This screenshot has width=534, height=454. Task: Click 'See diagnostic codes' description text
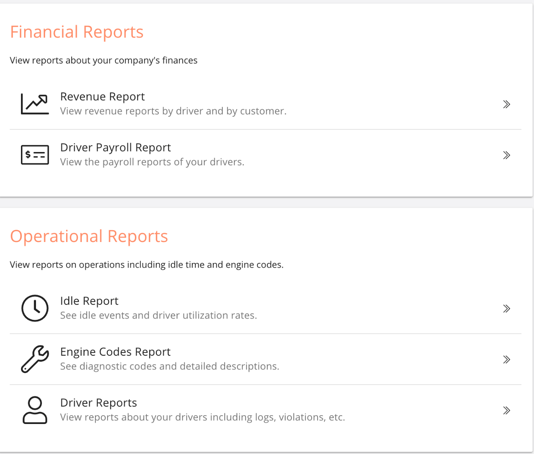click(170, 366)
